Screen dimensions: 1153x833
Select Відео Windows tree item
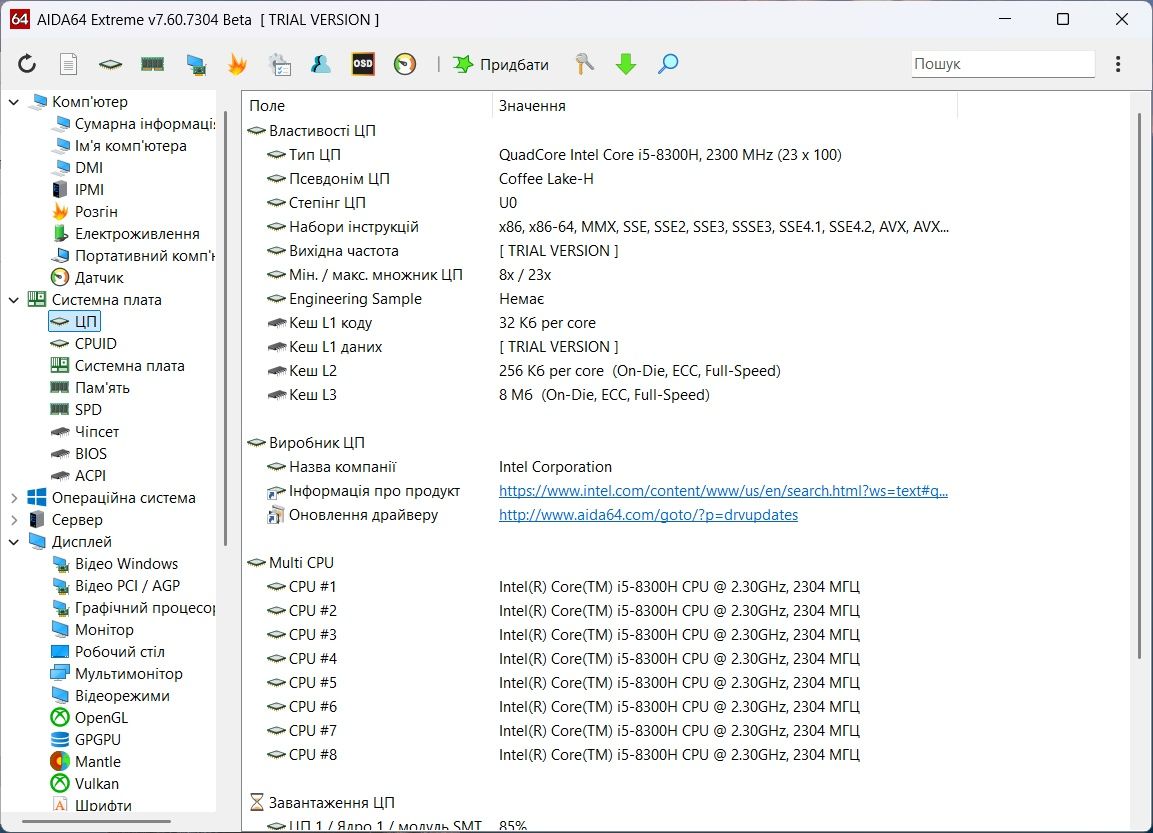tap(115, 564)
